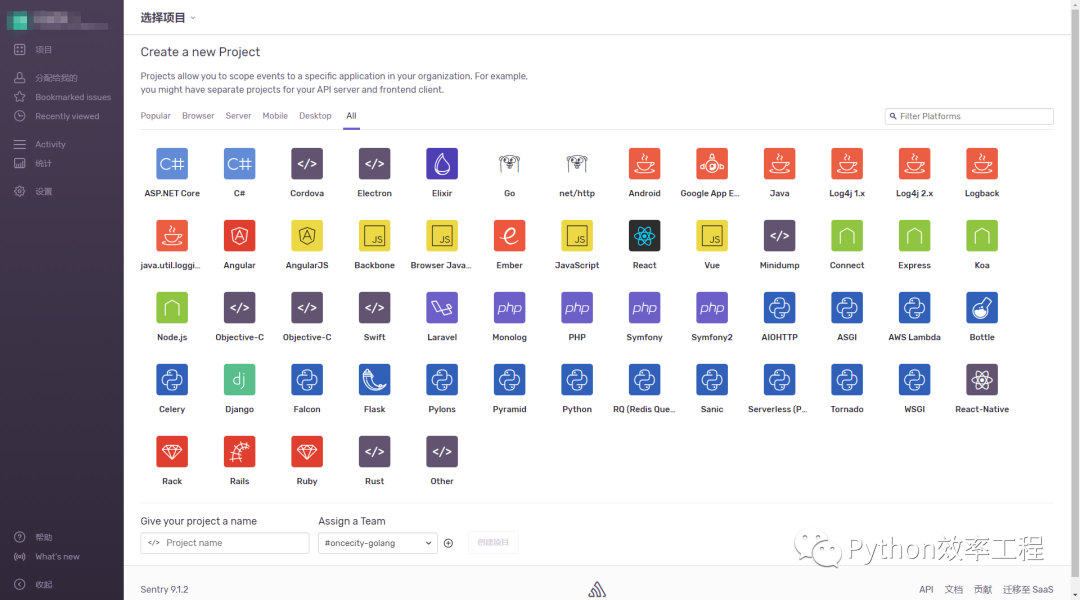Open Bookmarked issues in sidebar
This screenshot has width=1080, height=600.
(x=62, y=97)
